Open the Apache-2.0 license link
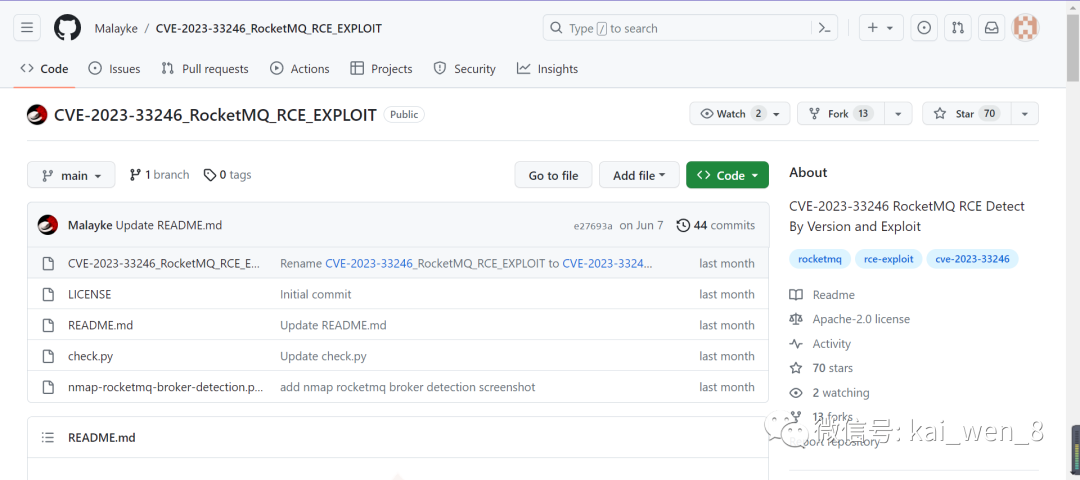Screen dimensions: 1080x480 (x=861, y=319)
